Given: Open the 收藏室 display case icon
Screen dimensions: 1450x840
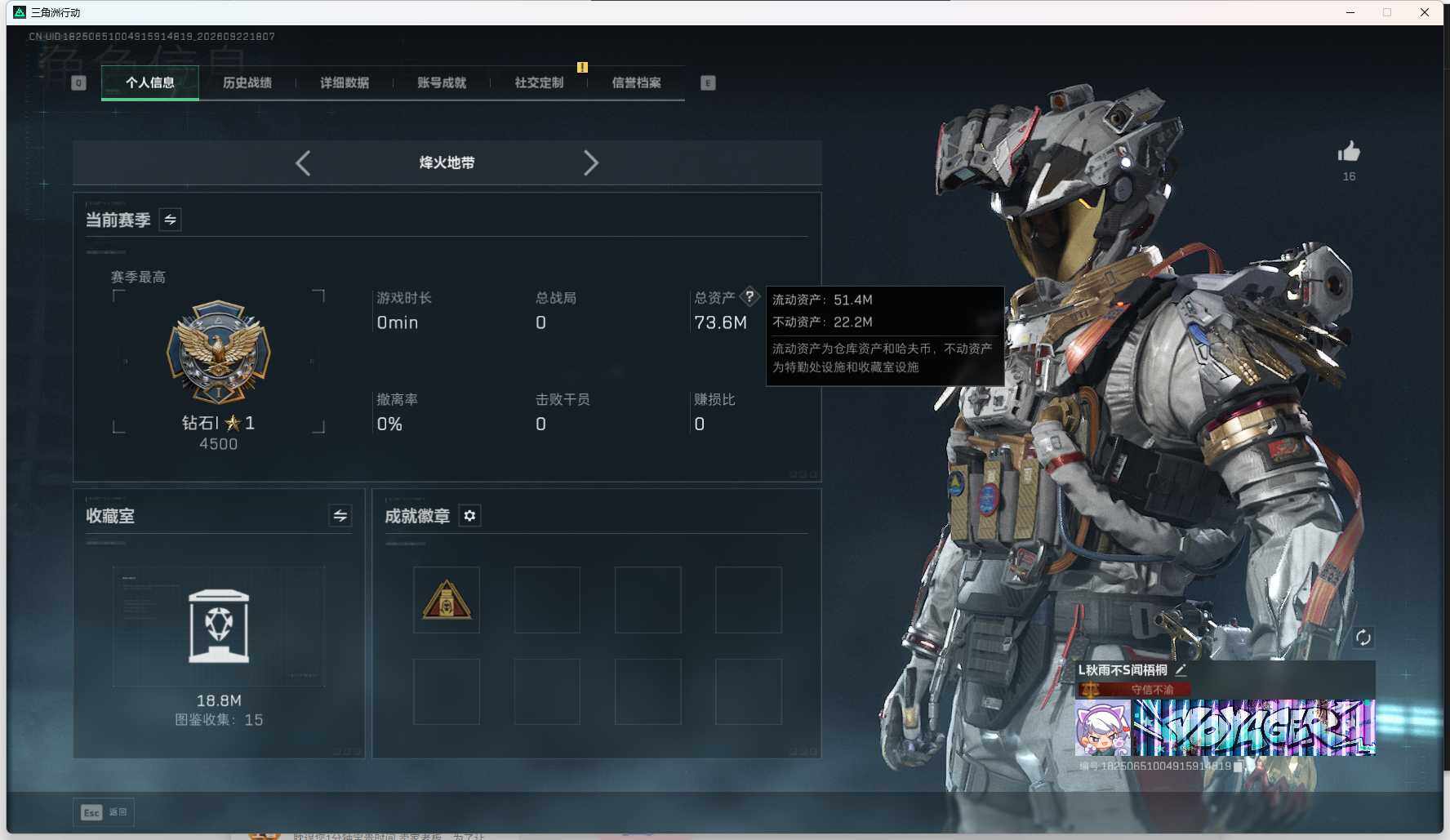Looking at the screenshot, I should 219,626.
